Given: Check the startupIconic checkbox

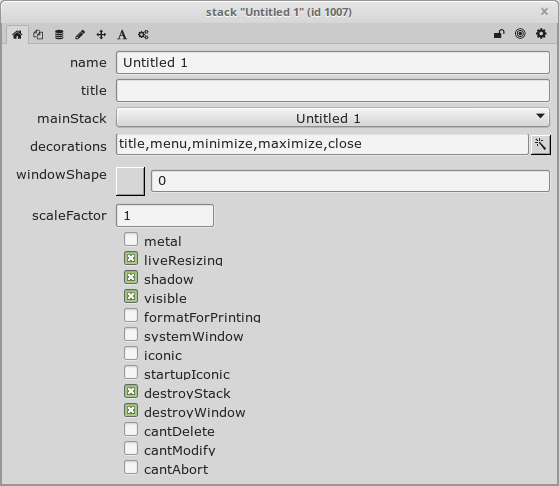Looking at the screenshot, I should click(131, 372).
